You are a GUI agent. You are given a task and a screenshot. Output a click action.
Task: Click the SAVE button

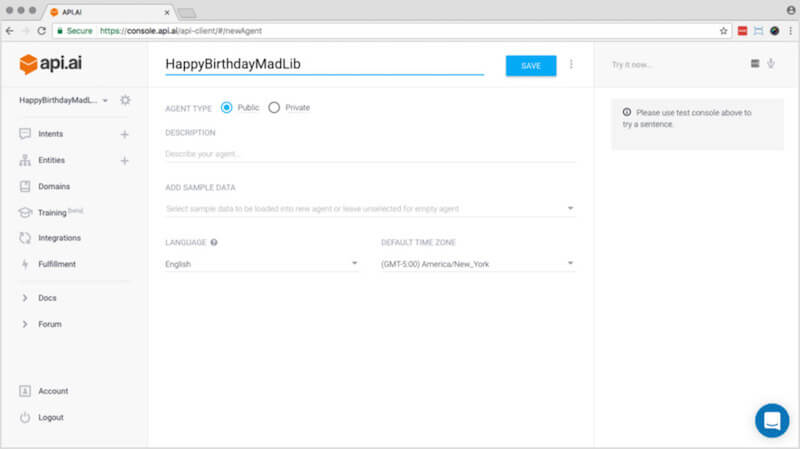531,66
